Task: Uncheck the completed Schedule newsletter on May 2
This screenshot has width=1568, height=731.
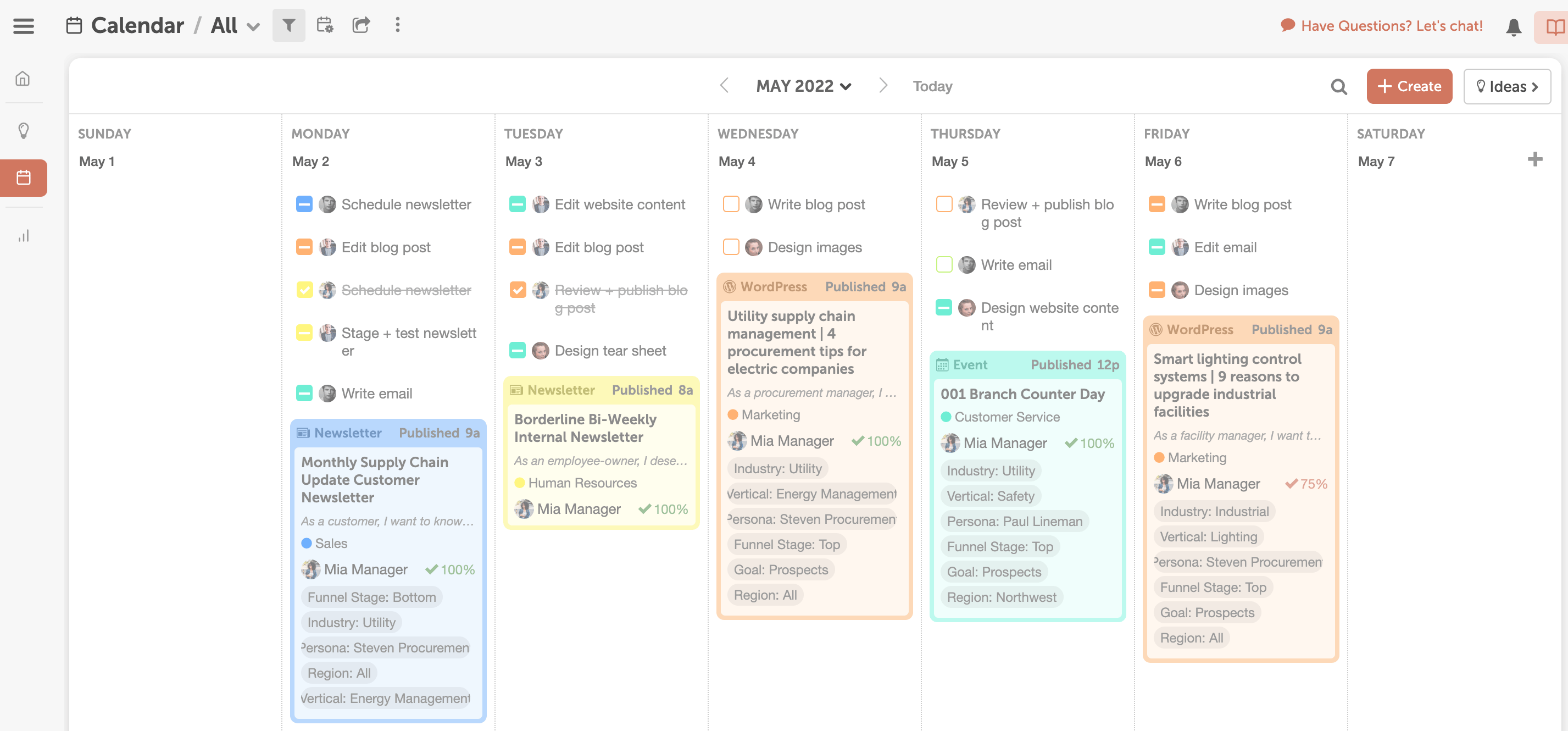Action: click(304, 290)
